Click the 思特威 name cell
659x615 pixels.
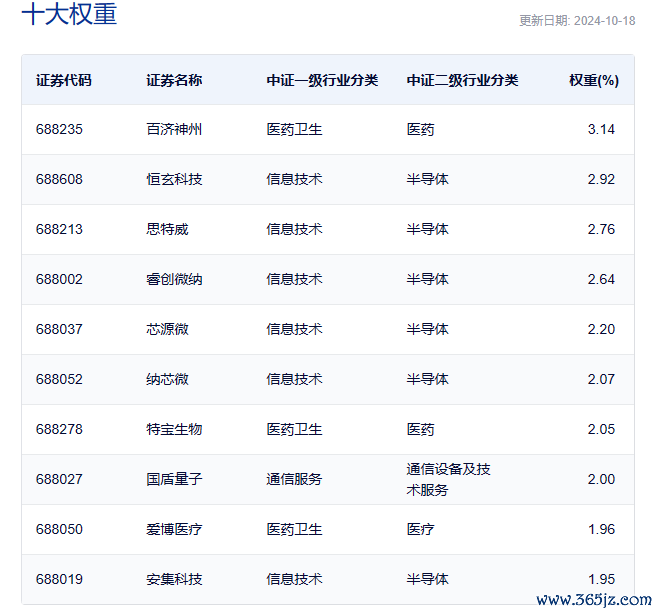pos(167,229)
